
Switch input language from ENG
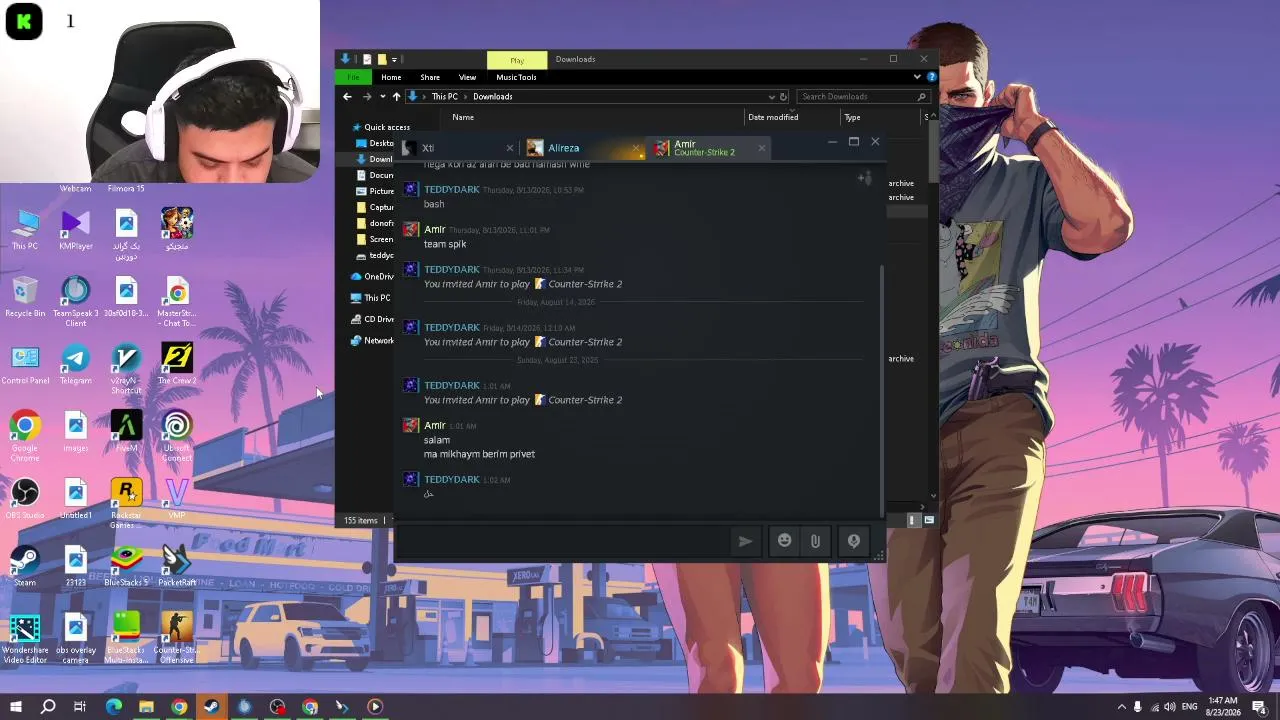1190,707
